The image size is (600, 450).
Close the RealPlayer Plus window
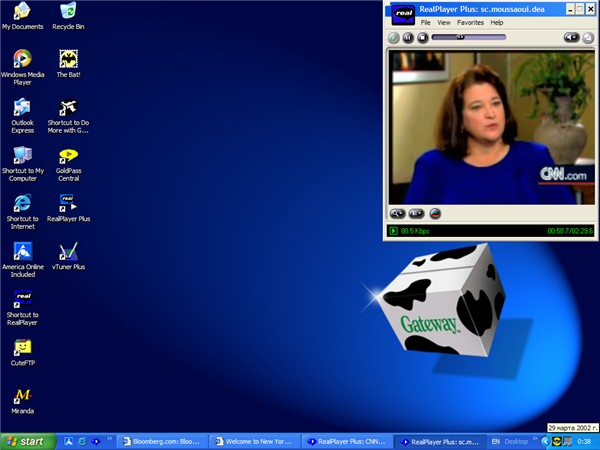click(591, 9)
